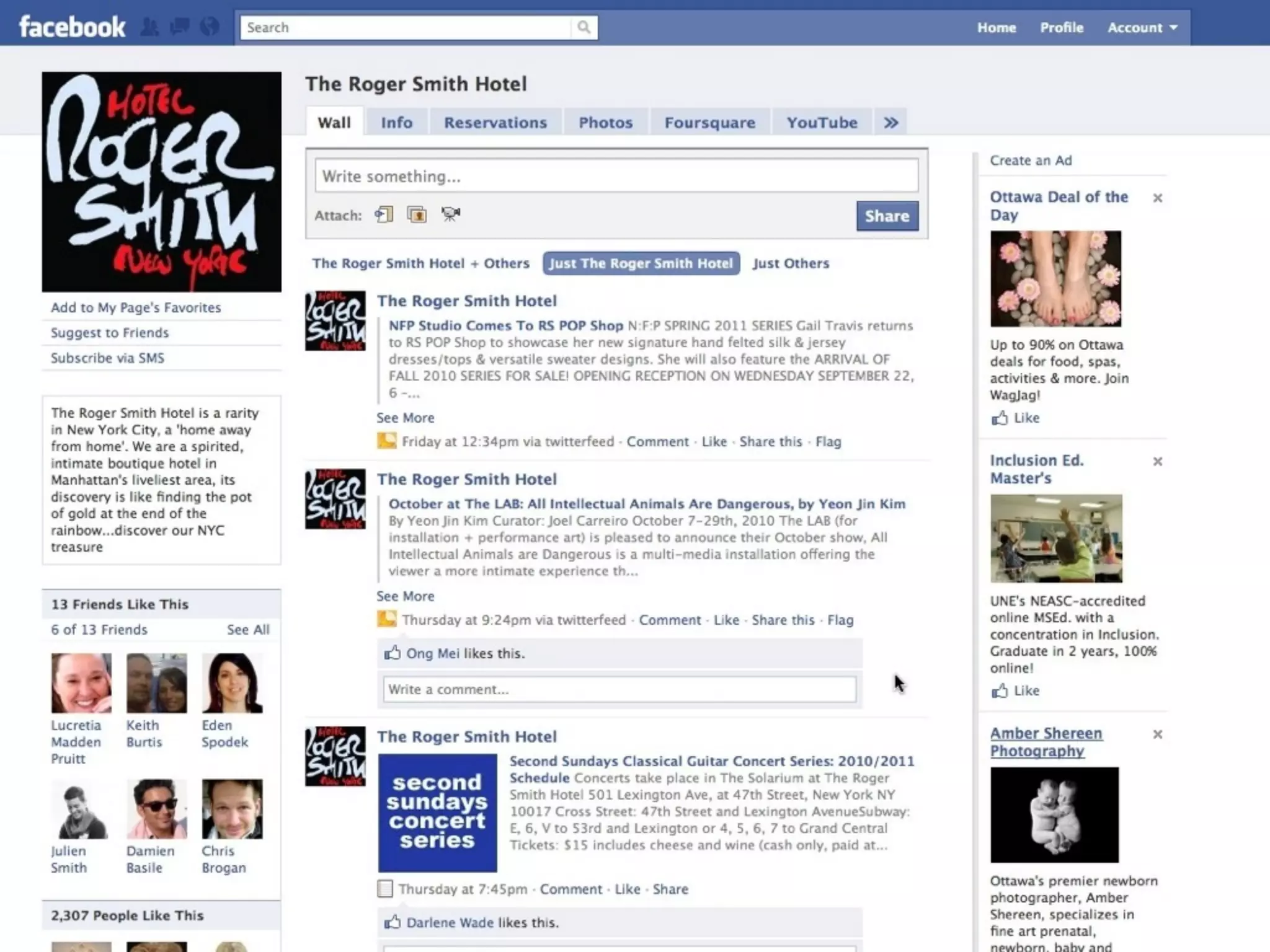The width and height of the screenshot is (1270, 952).
Task: Expand more tabs with double arrow
Action: [890, 123]
